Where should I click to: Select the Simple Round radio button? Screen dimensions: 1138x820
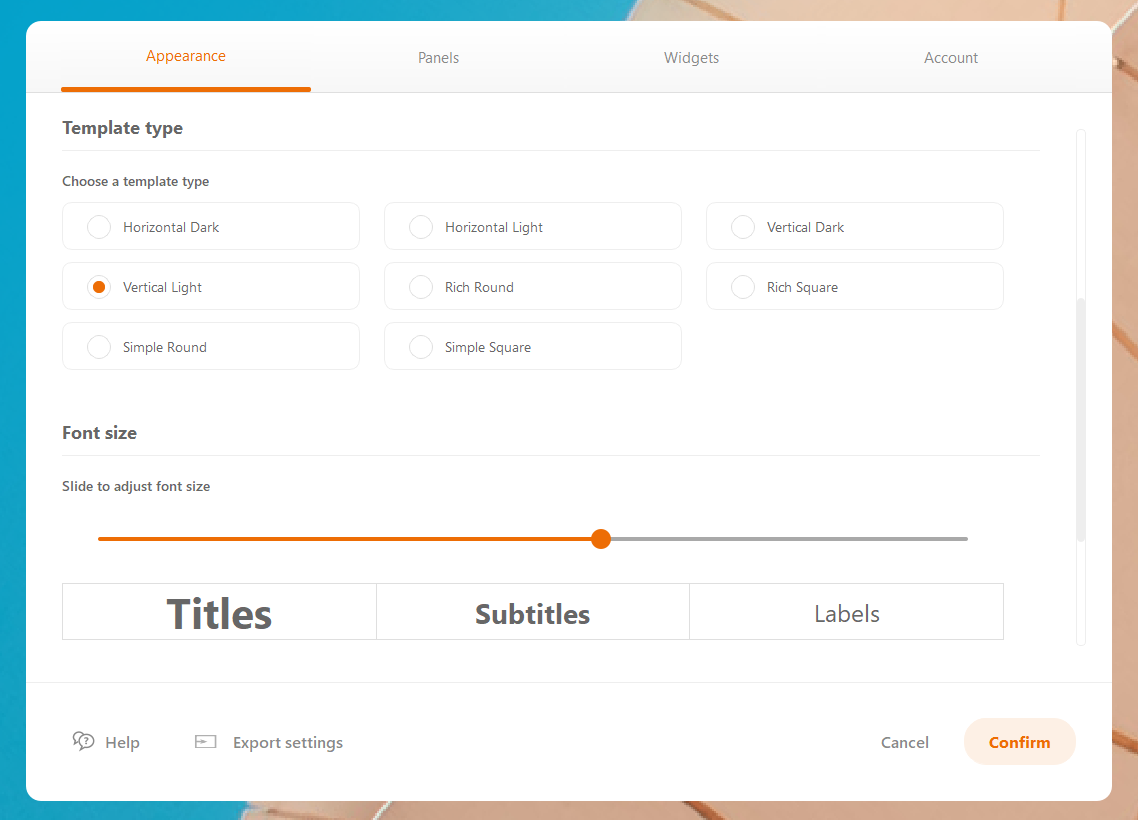(99, 347)
